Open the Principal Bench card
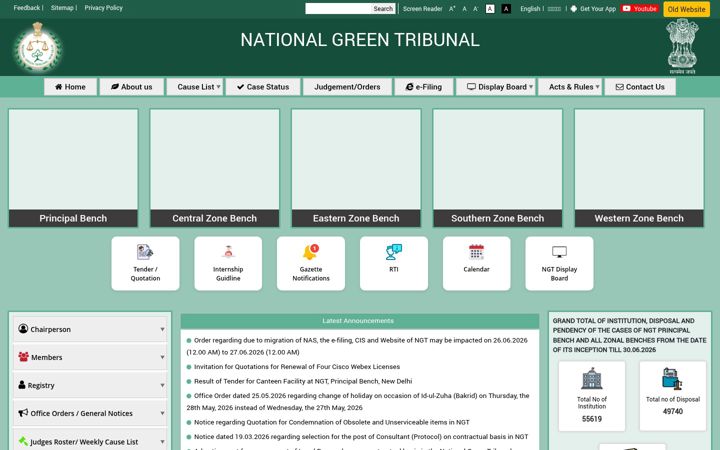Image resolution: width=720 pixels, height=450 pixels. [73, 168]
